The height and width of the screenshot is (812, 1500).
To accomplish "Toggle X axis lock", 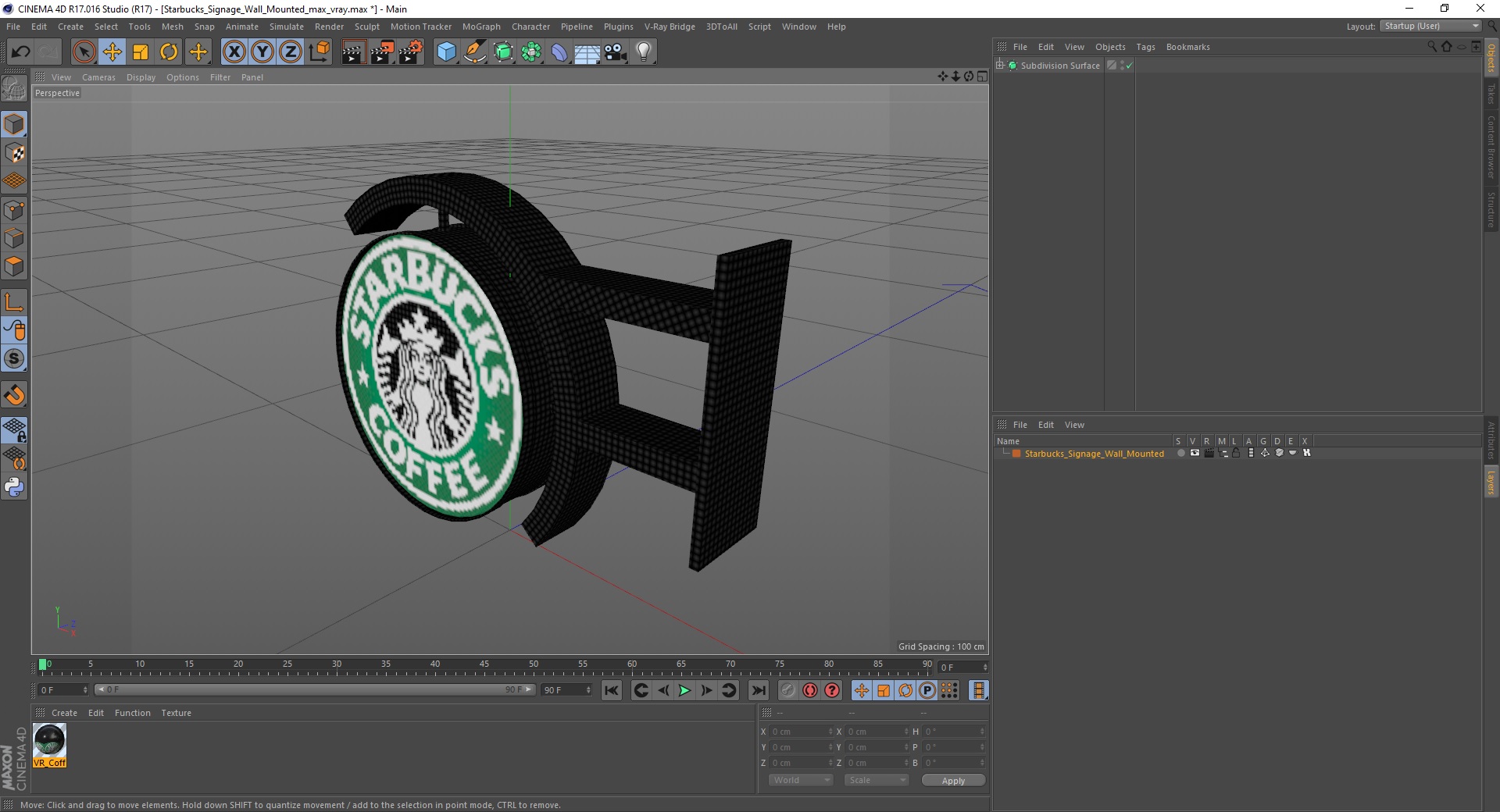I will (234, 52).
